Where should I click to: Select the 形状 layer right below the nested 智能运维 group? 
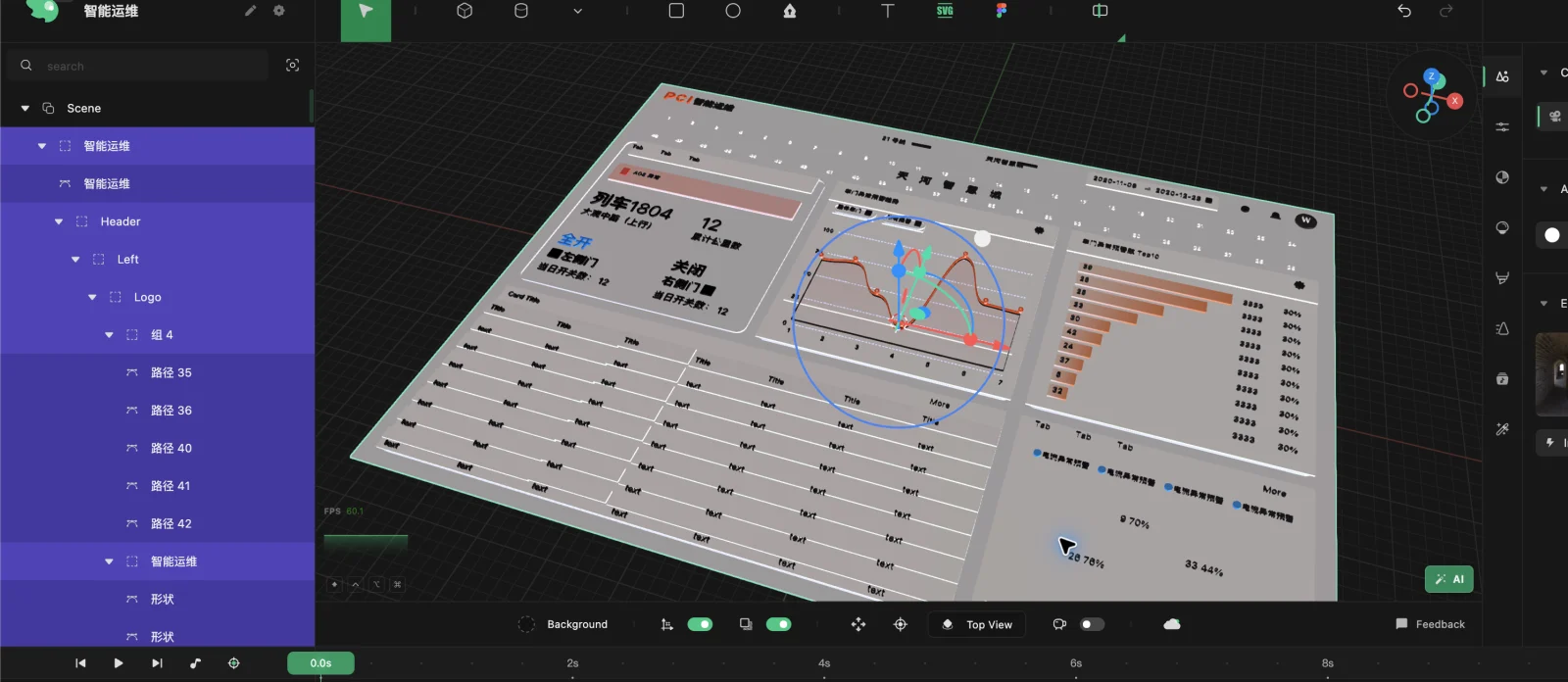pos(157,599)
